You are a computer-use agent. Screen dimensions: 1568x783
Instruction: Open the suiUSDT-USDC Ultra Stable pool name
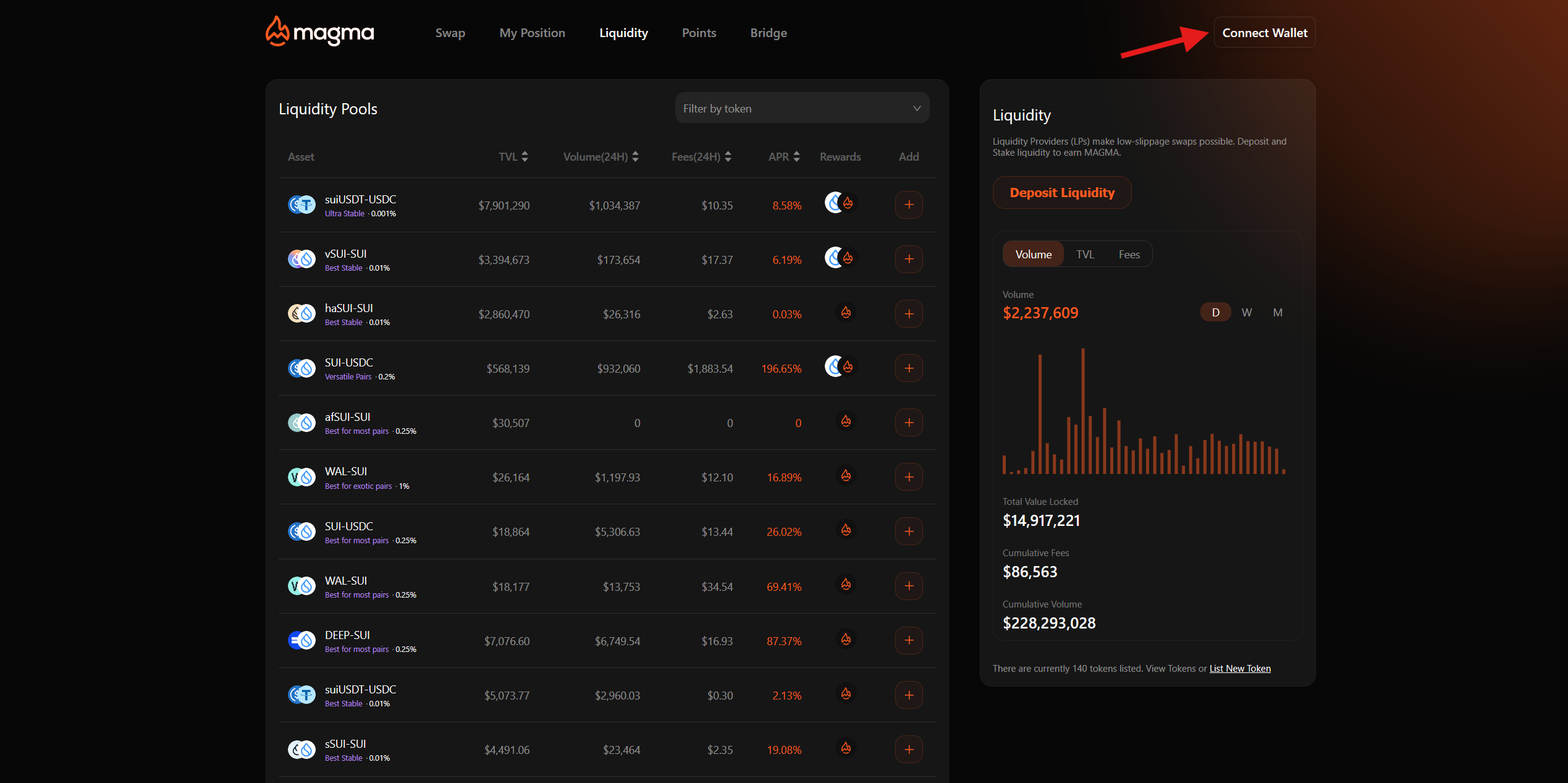pos(361,200)
